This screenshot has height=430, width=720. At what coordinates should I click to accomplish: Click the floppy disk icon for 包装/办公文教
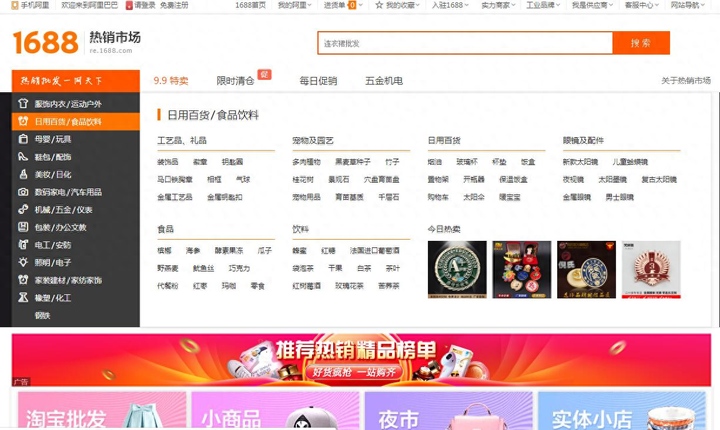tap(23, 227)
